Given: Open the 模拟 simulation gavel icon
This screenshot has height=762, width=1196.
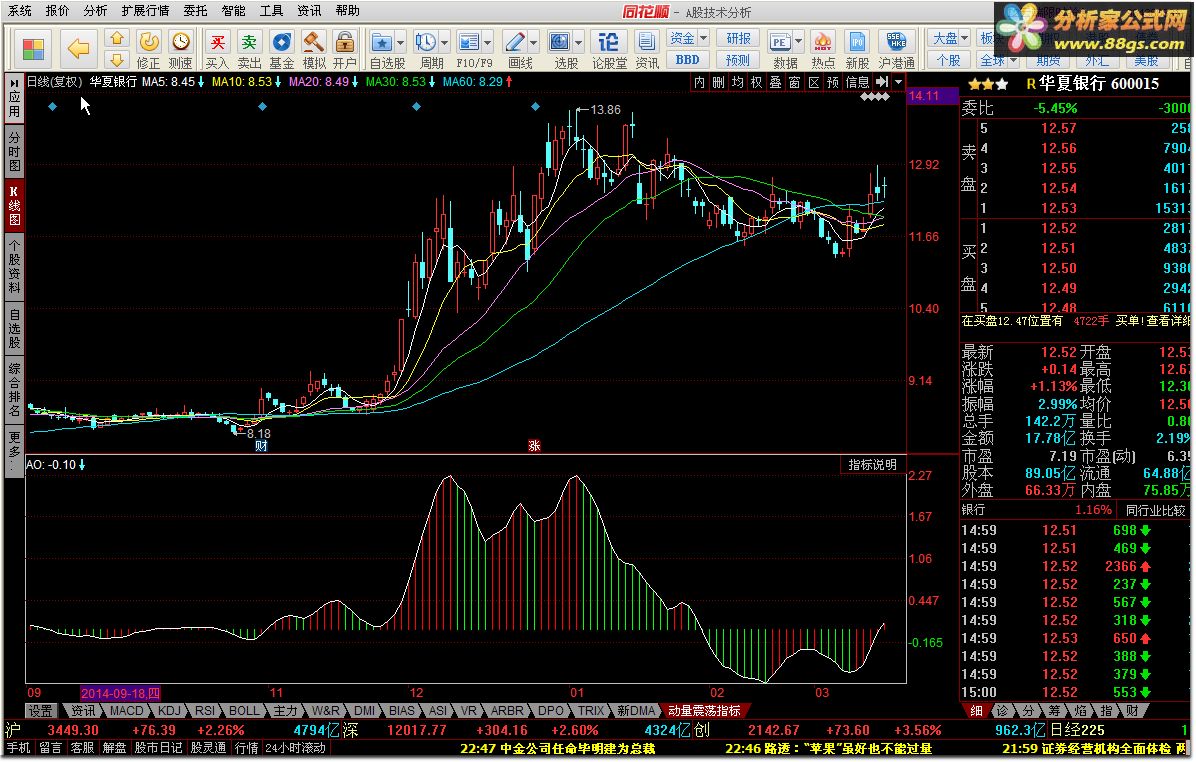Looking at the screenshot, I should [x=313, y=42].
